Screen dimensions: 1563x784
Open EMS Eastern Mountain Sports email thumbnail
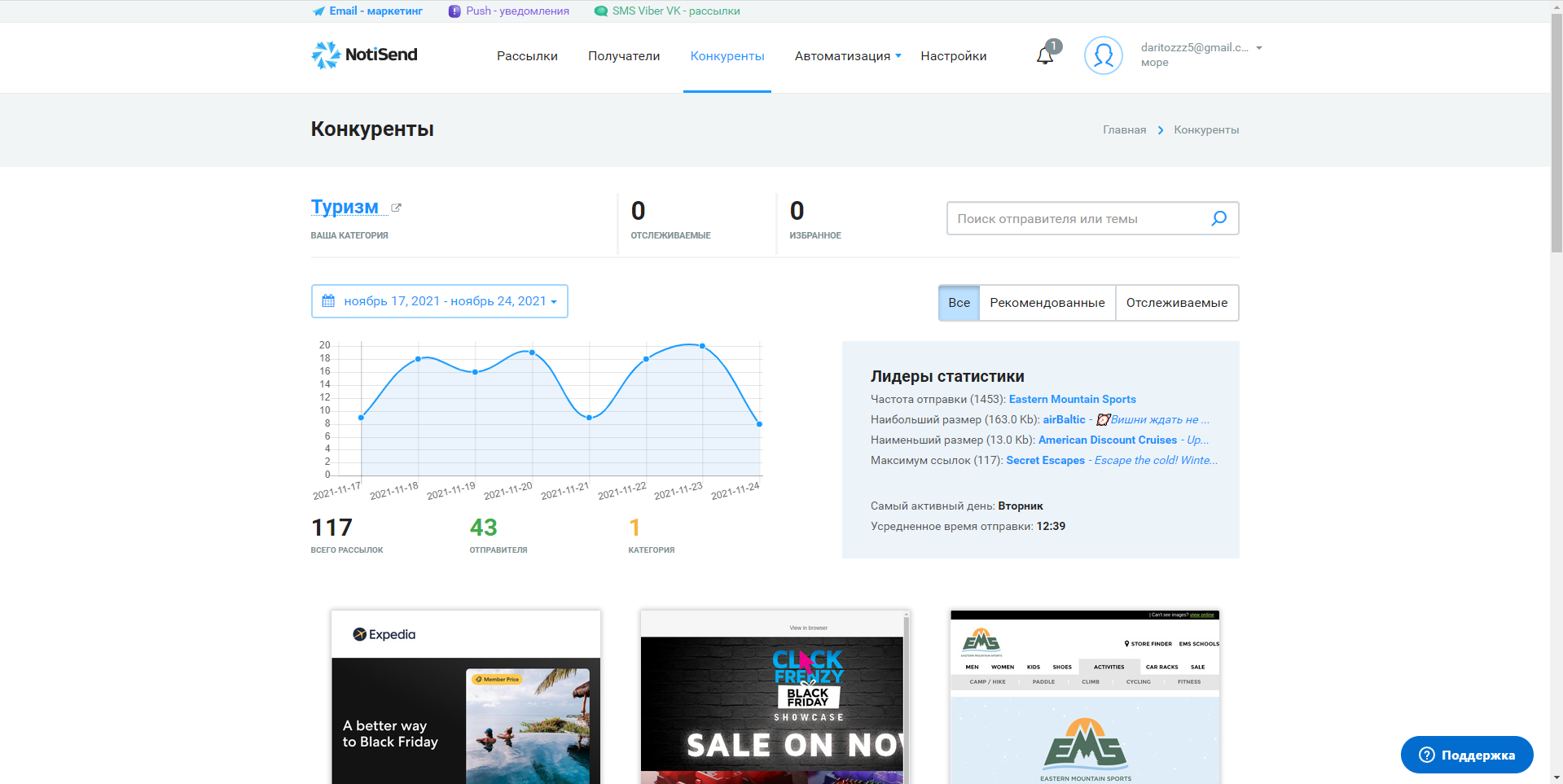pyautogui.click(x=1085, y=697)
